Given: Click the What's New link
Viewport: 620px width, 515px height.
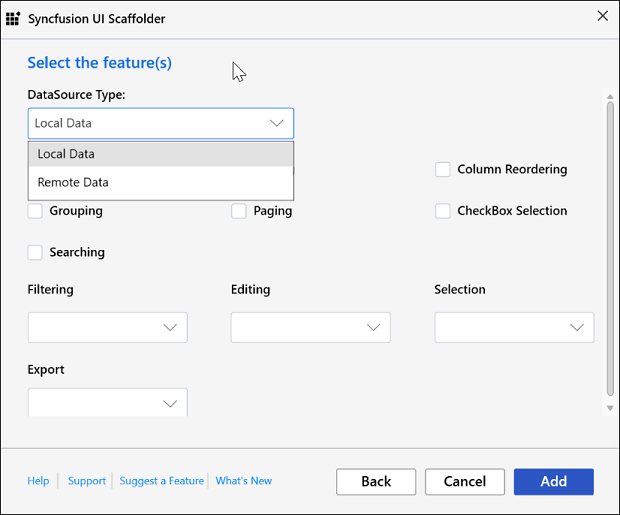Looking at the screenshot, I should (244, 481).
